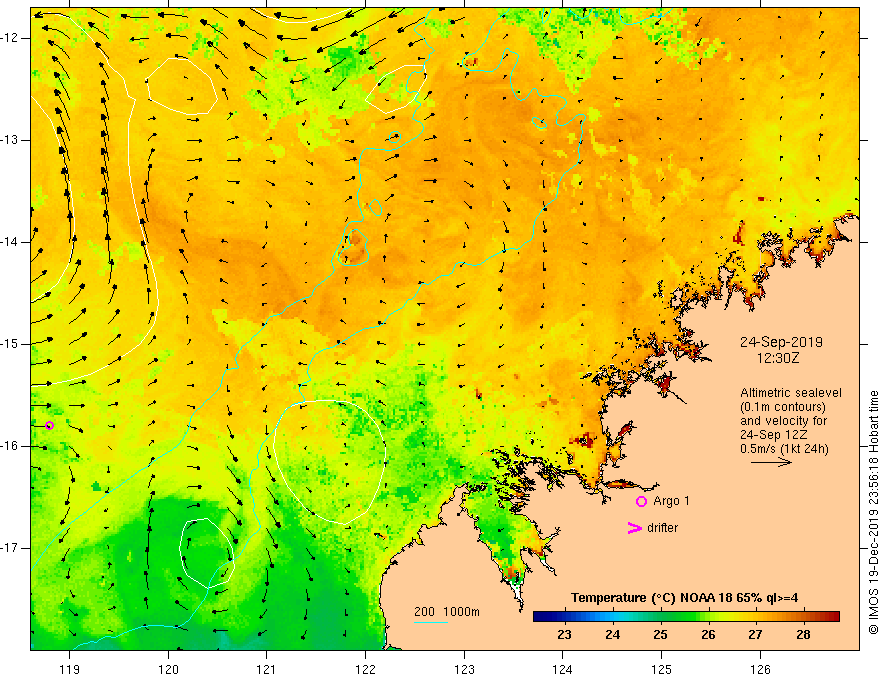Click longitude axis label 122
The image size is (880, 680).
[365, 669]
